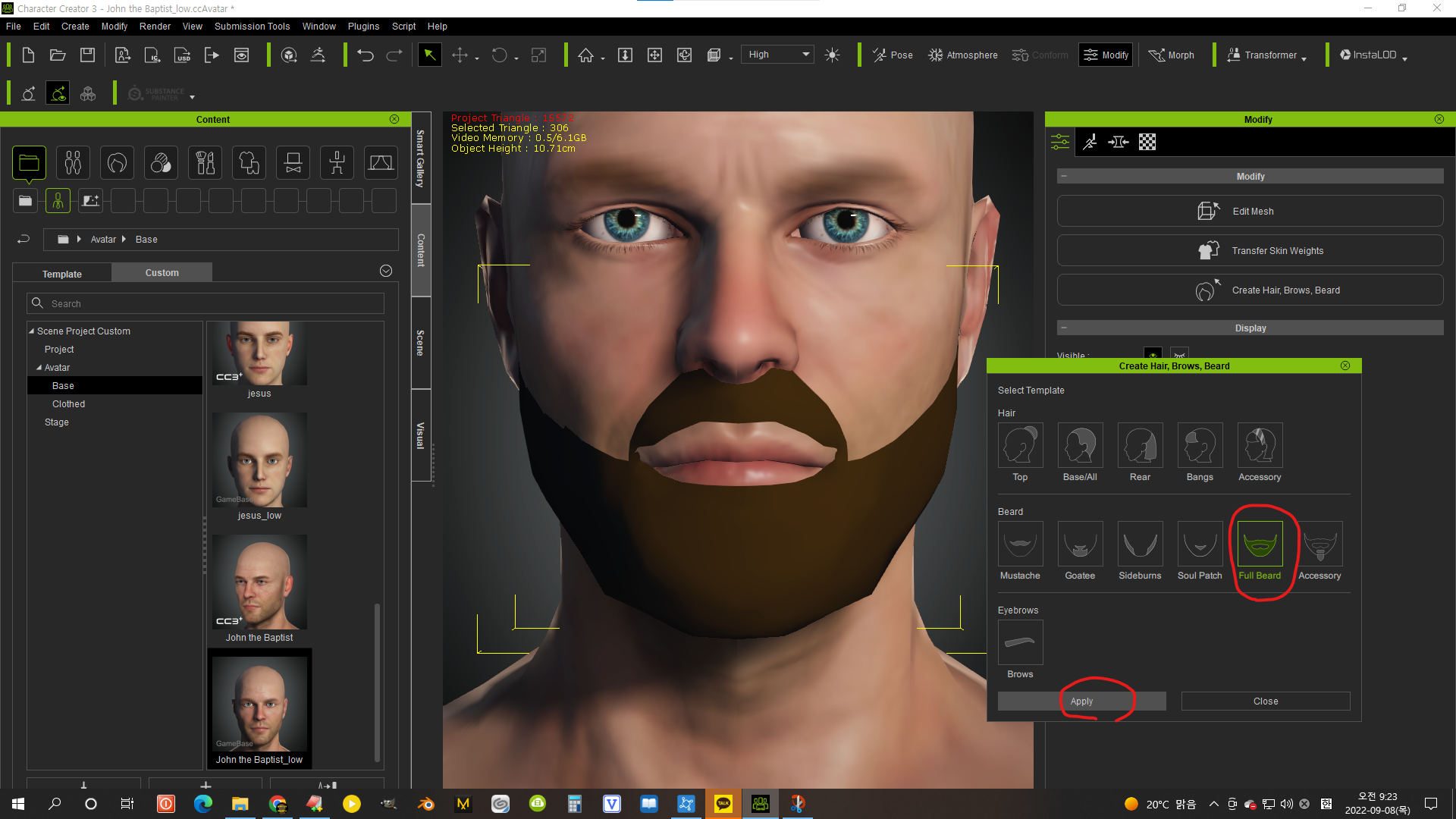
Task: Collapse the Modify section header
Action: coord(1064,176)
